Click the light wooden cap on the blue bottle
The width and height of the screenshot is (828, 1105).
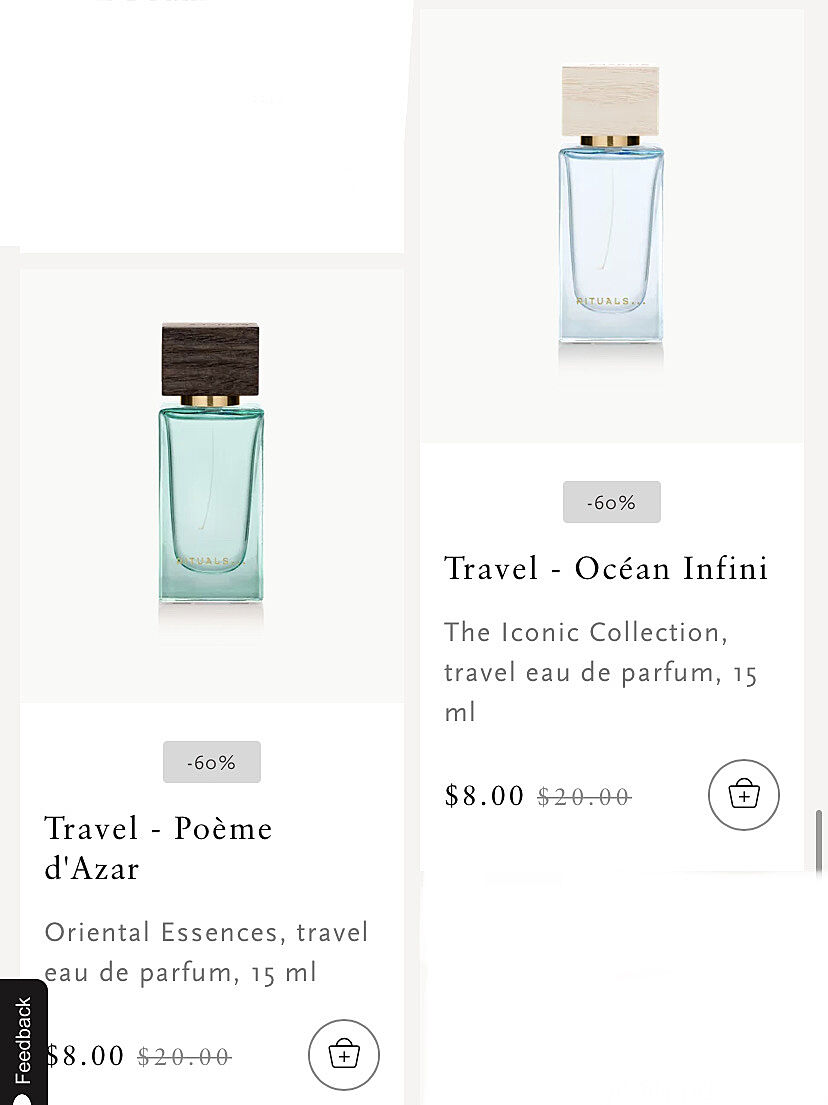pos(611,100)
